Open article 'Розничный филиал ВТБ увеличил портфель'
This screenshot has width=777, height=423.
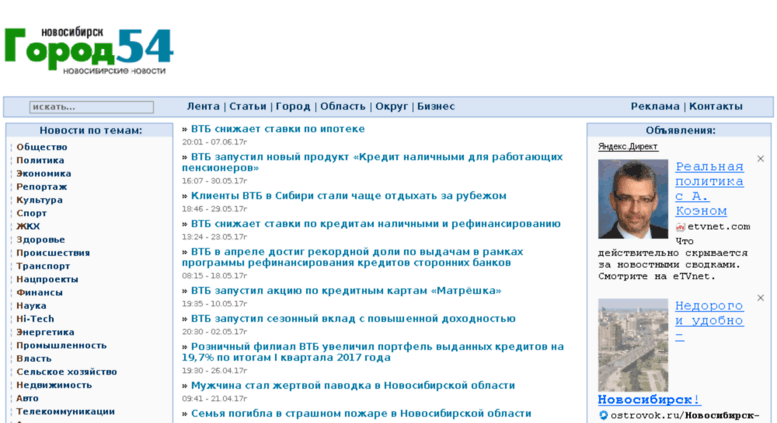pyautogui.click(x=373, y=352)
